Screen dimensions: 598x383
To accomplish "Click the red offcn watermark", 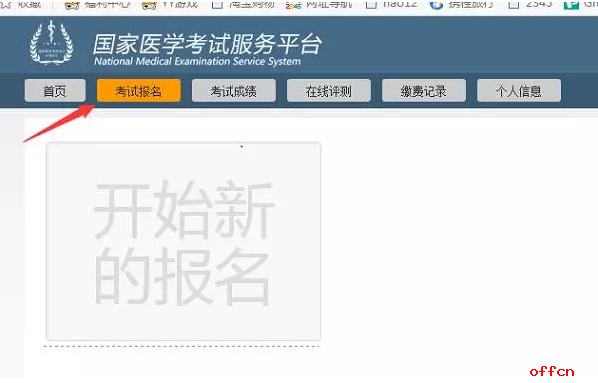I will 552,371.
